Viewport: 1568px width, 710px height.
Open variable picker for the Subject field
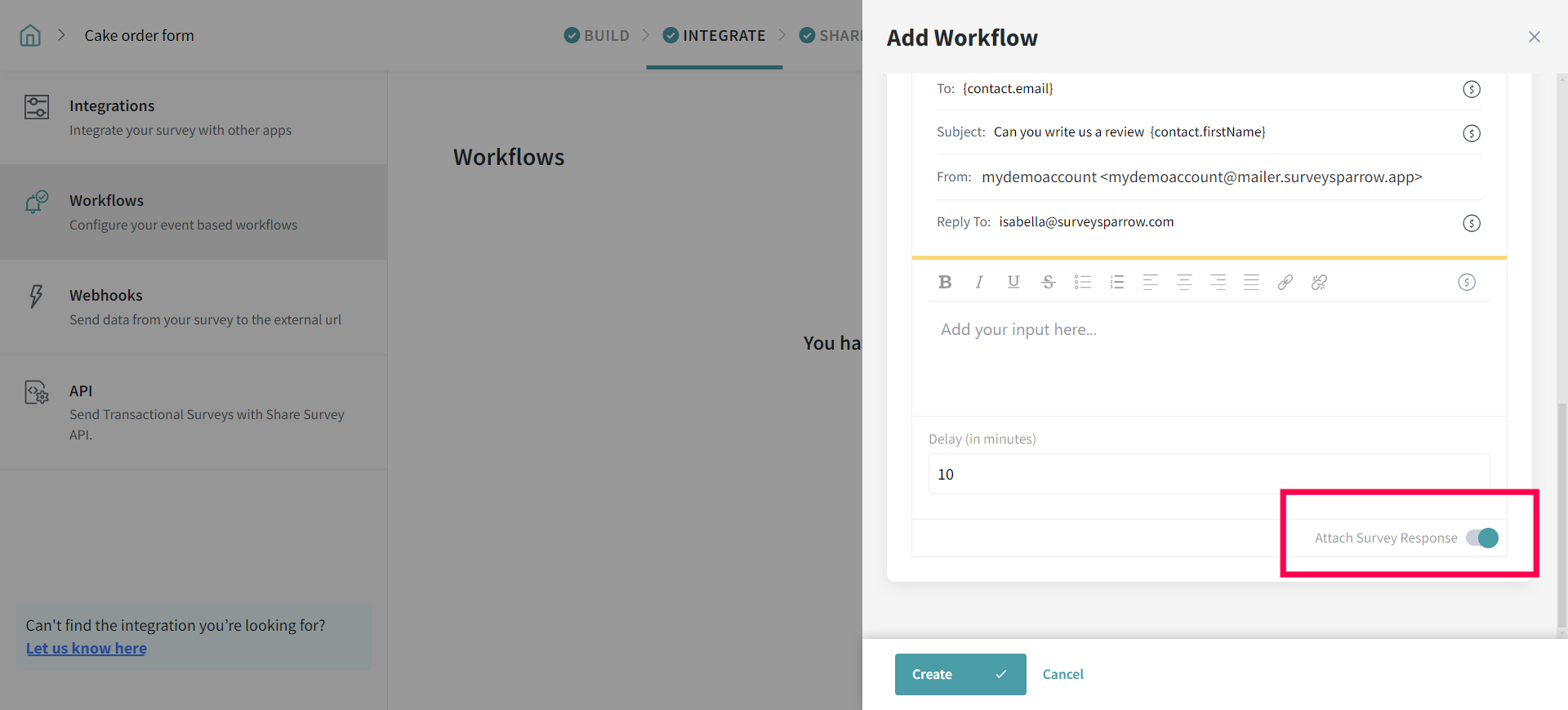1471,133
